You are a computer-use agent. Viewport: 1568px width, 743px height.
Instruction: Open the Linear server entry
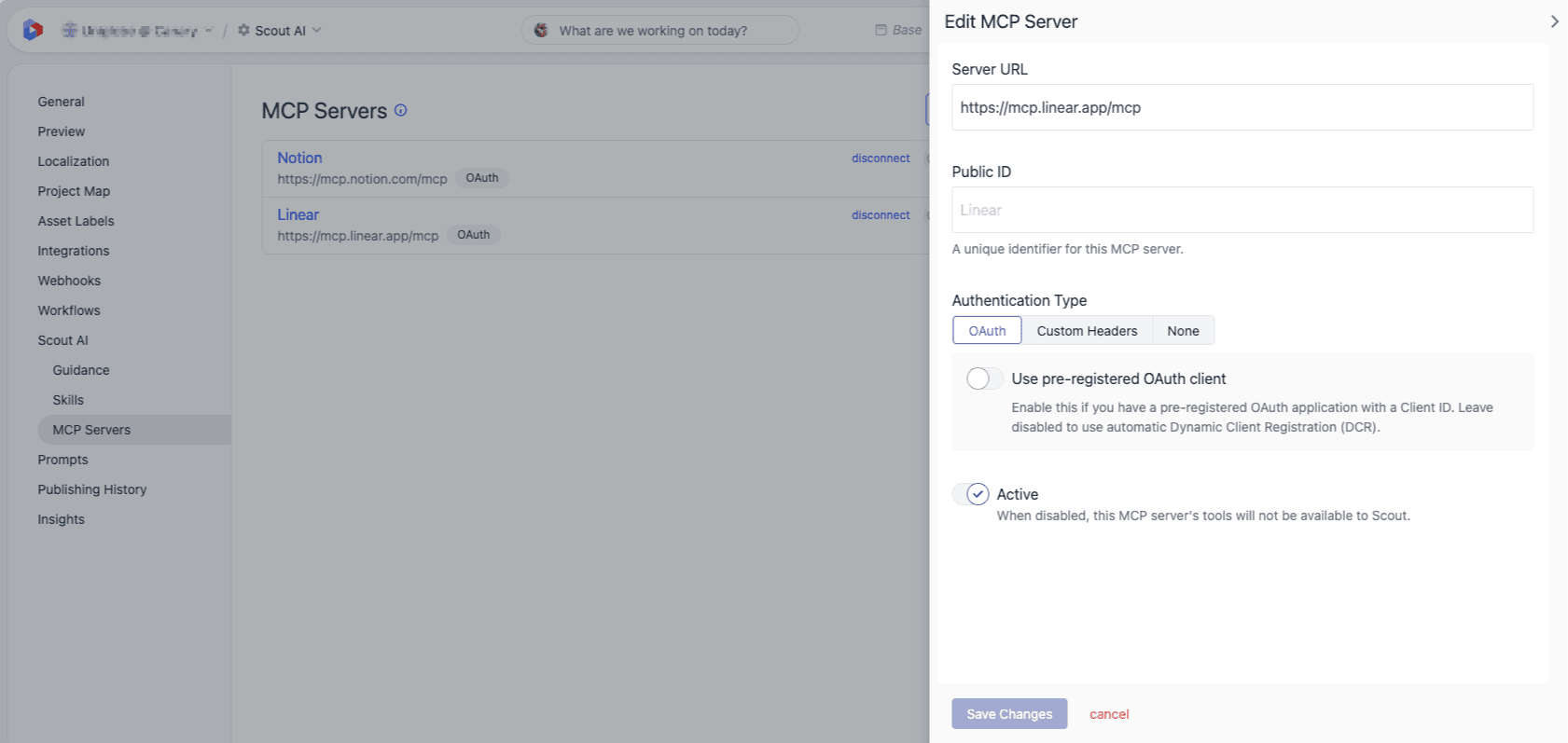pyautogui.click(x=298, y=214)
